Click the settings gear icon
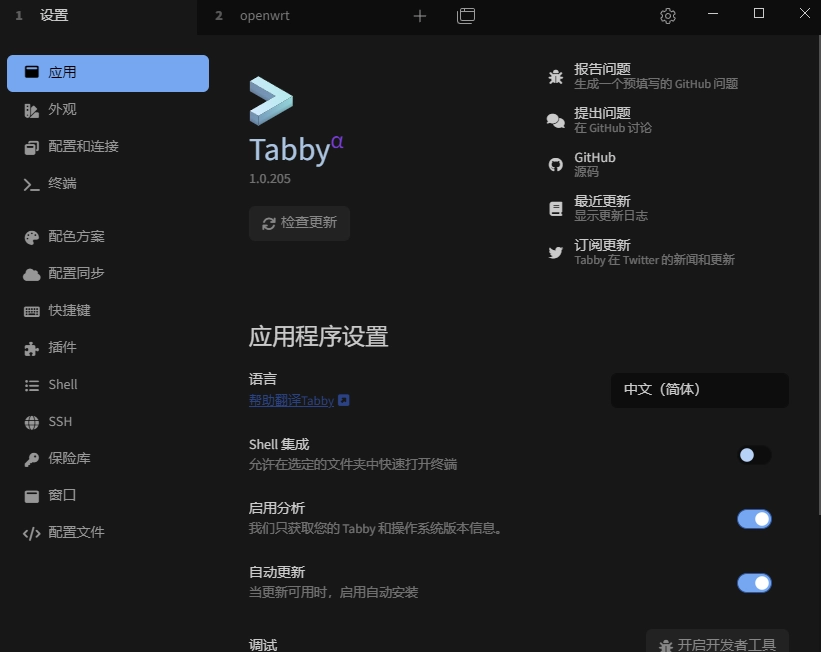Screen dimensions: 821x652 pos(668,16)
